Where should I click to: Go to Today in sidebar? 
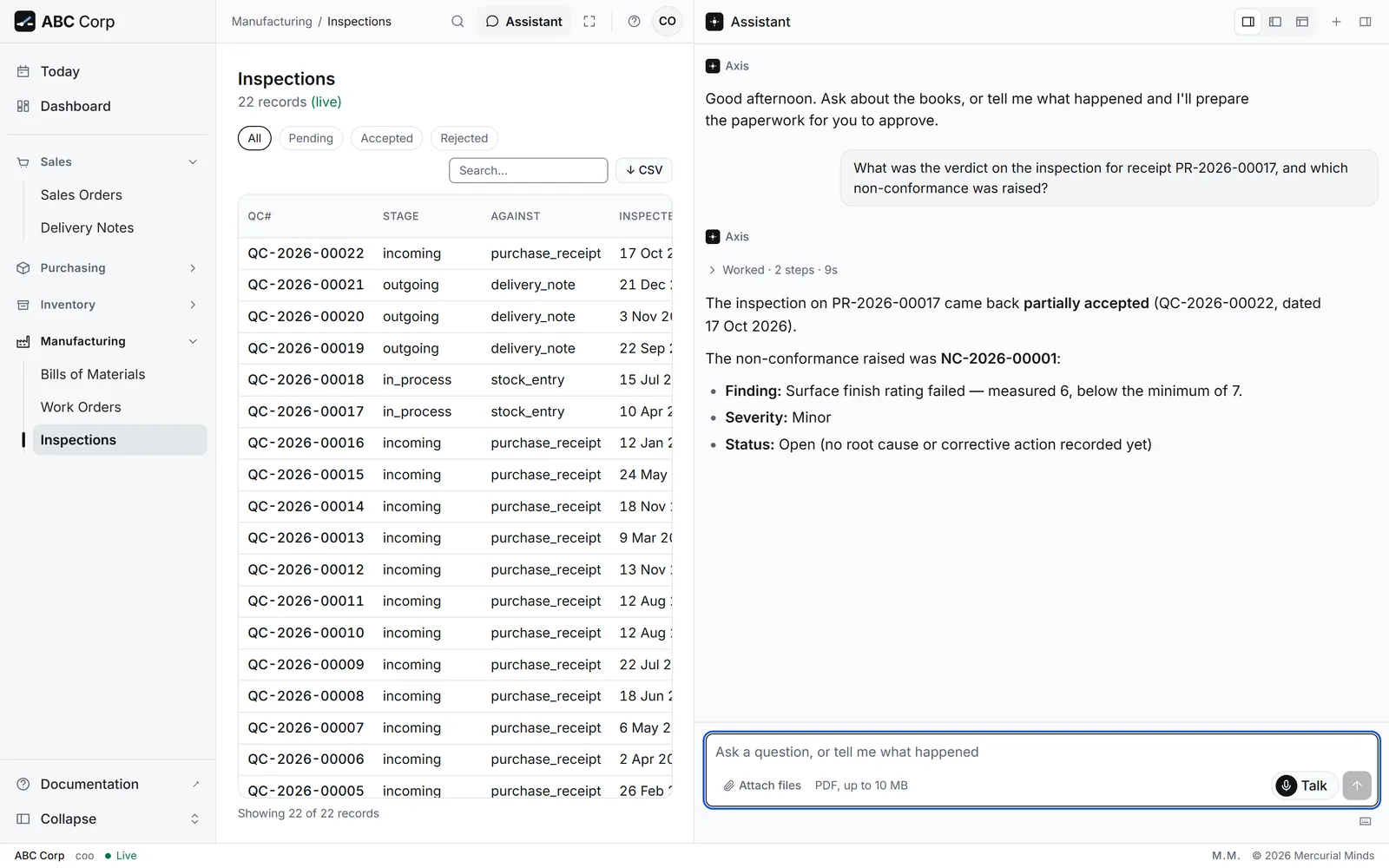[108, 71]
